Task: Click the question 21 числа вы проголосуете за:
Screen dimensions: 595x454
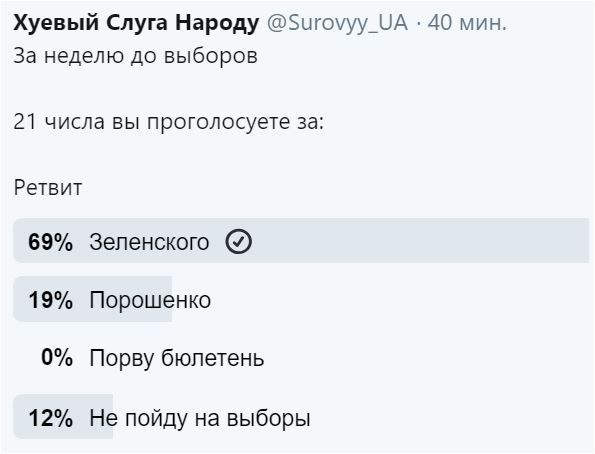Action: (168, 122)
